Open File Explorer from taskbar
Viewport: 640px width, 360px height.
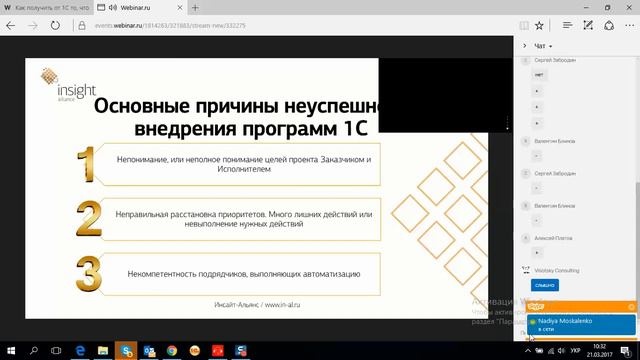103,351
